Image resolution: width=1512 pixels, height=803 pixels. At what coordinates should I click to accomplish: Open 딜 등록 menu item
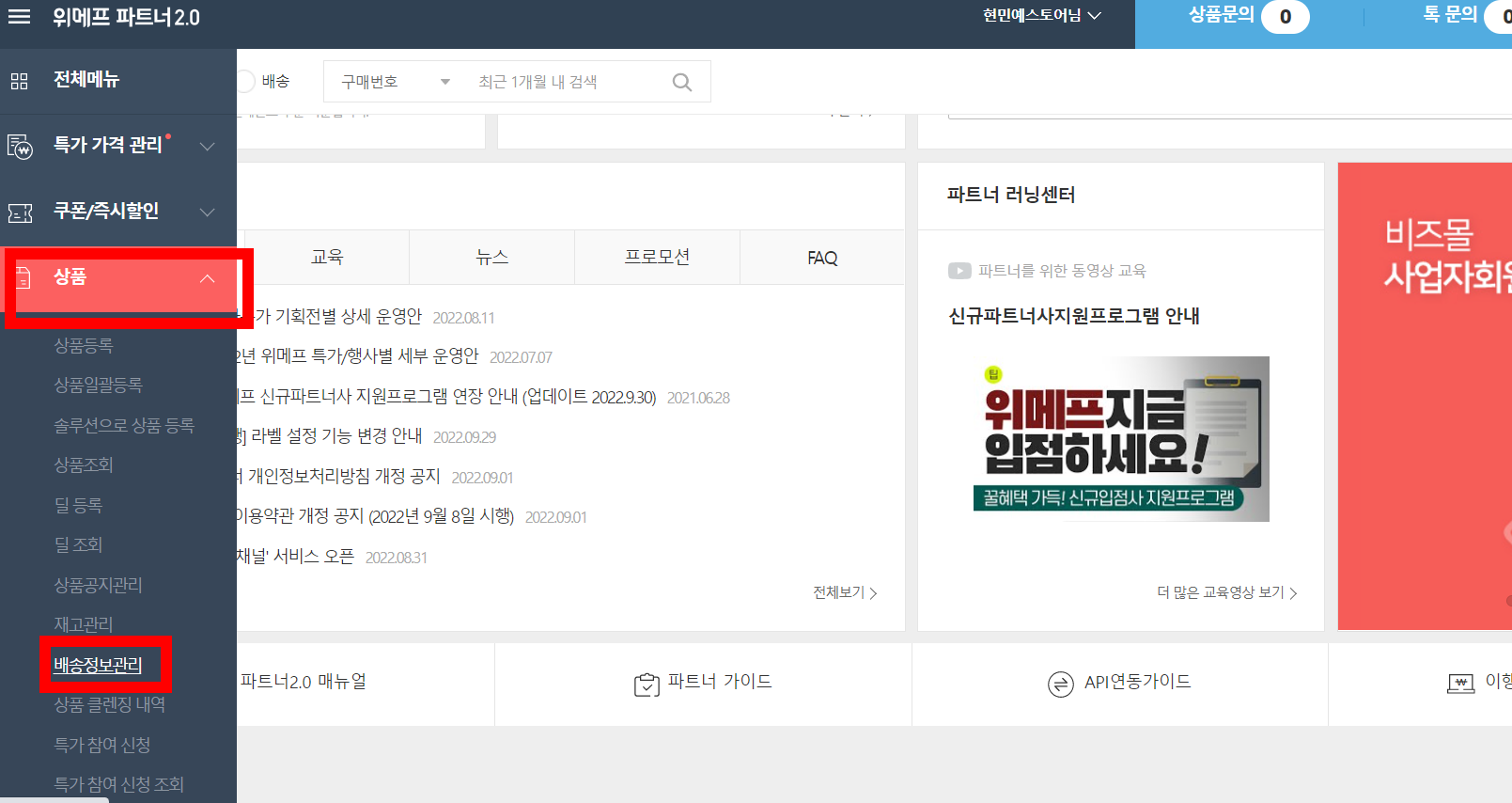78,505
